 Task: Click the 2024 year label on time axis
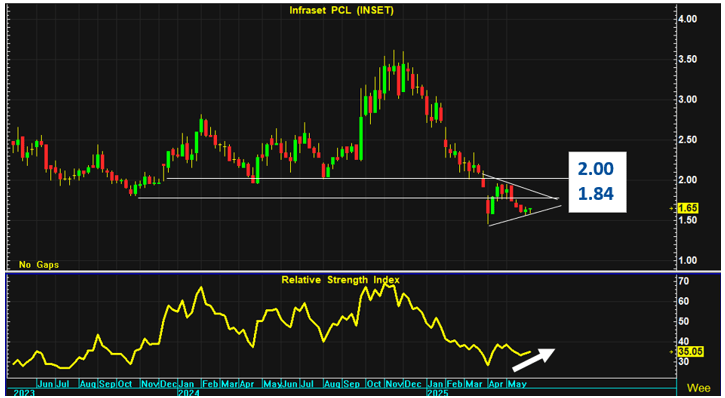click(190, 393)
